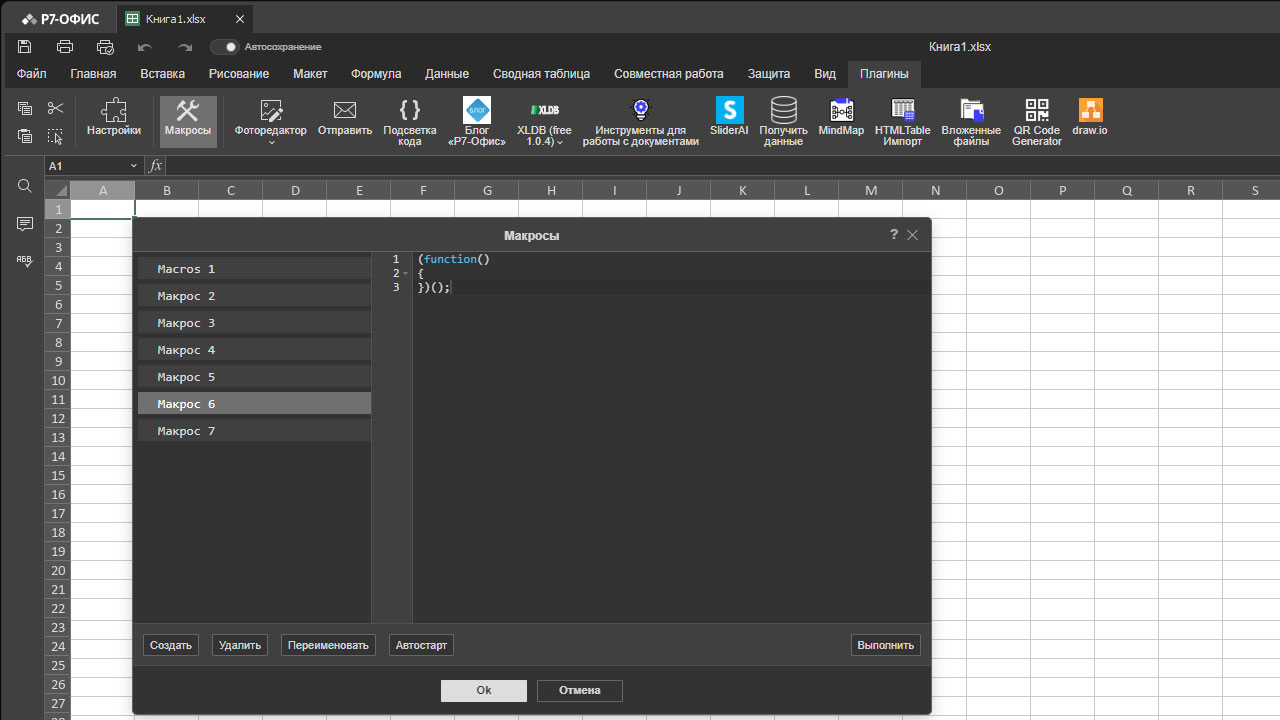This screenshot has height=720, width=1280.
Task: Select Макрос 3 in the macro list
Action: pos(254,323)
